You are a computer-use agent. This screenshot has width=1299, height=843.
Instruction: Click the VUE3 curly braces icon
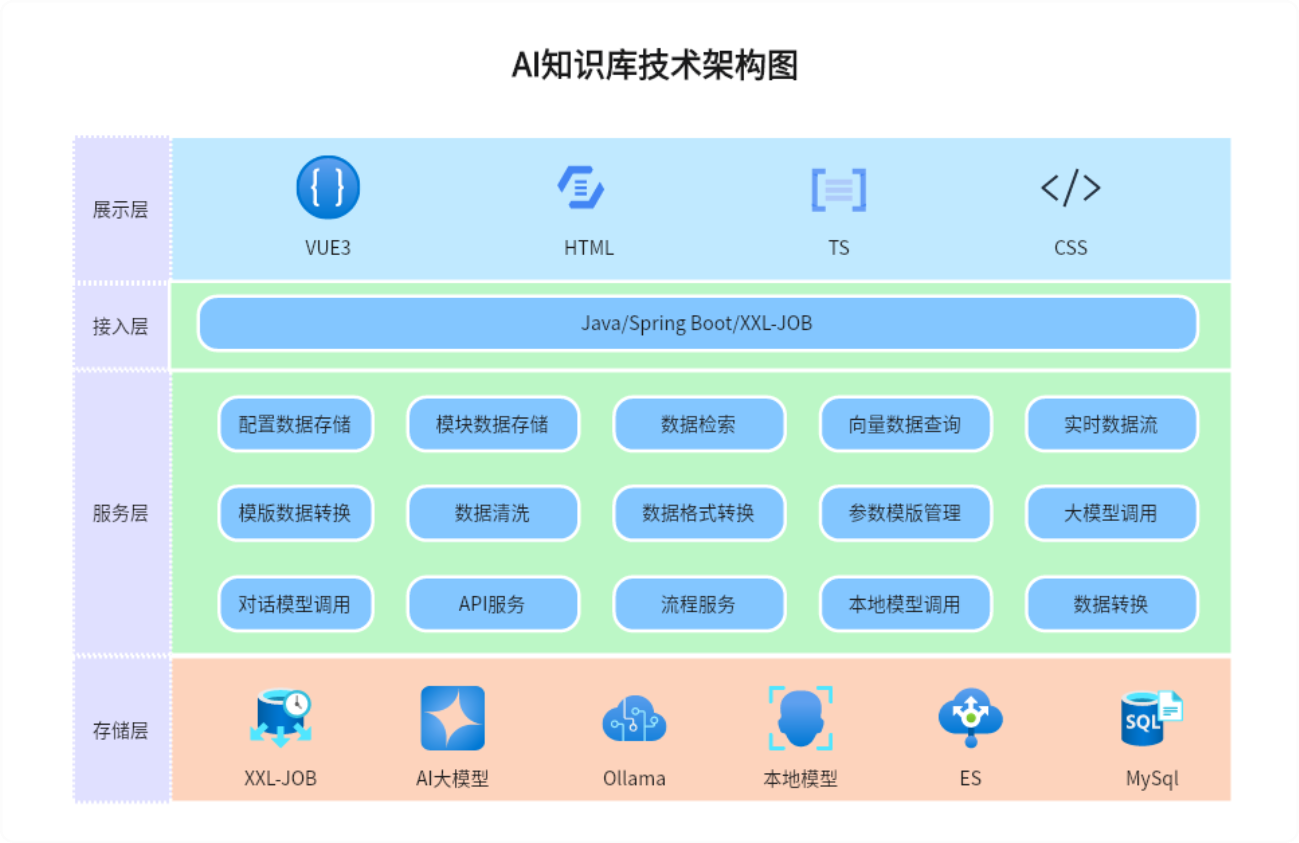point(328,187)
